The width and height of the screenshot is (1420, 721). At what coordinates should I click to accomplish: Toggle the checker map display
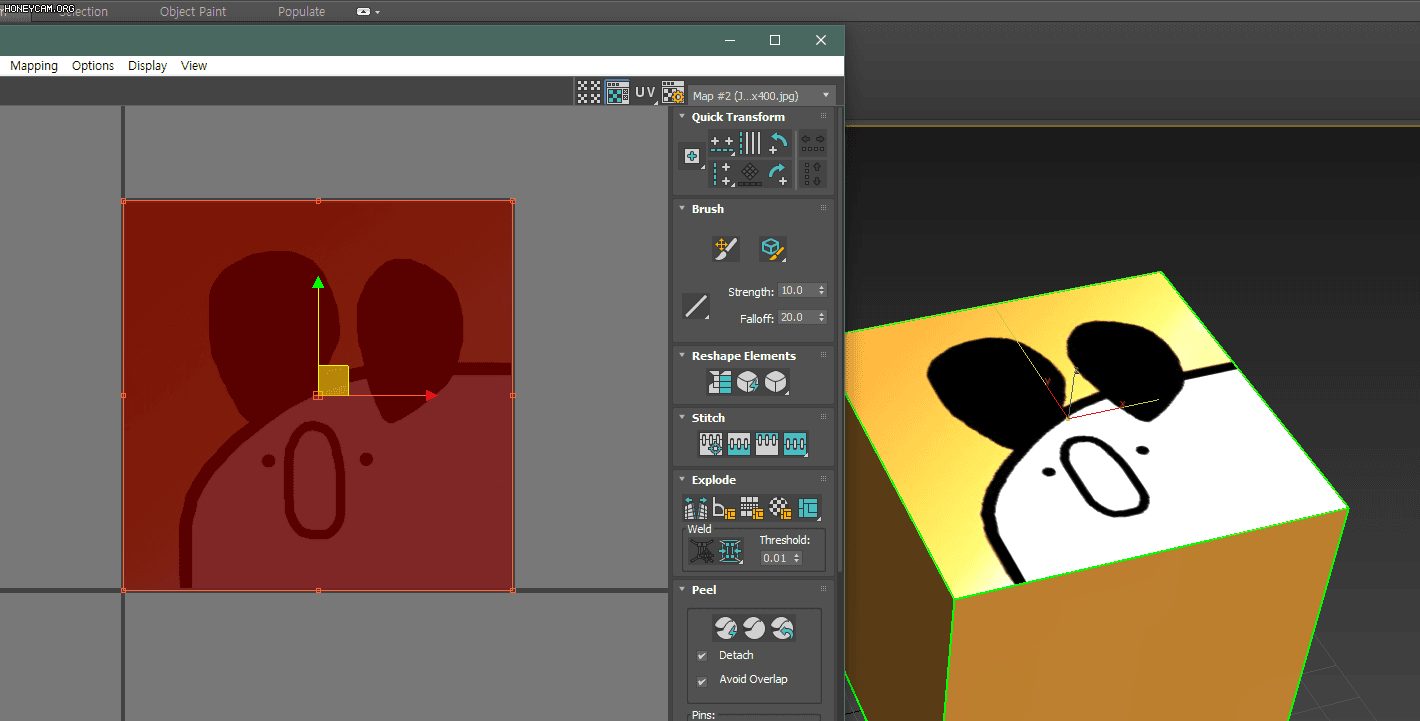pyautogui.click(x=617, y=92)
